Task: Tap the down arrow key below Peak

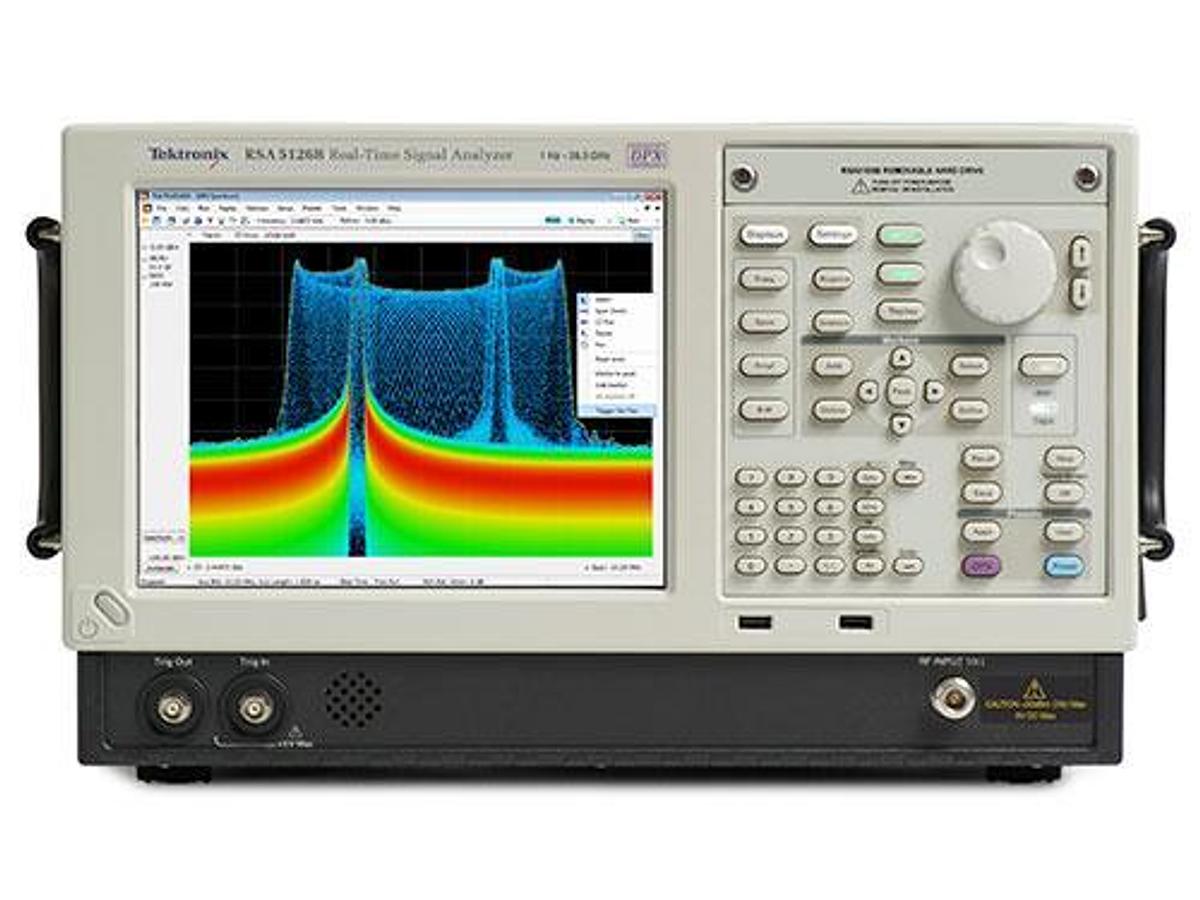Action: pyautogui.click(x=901, y=424)
